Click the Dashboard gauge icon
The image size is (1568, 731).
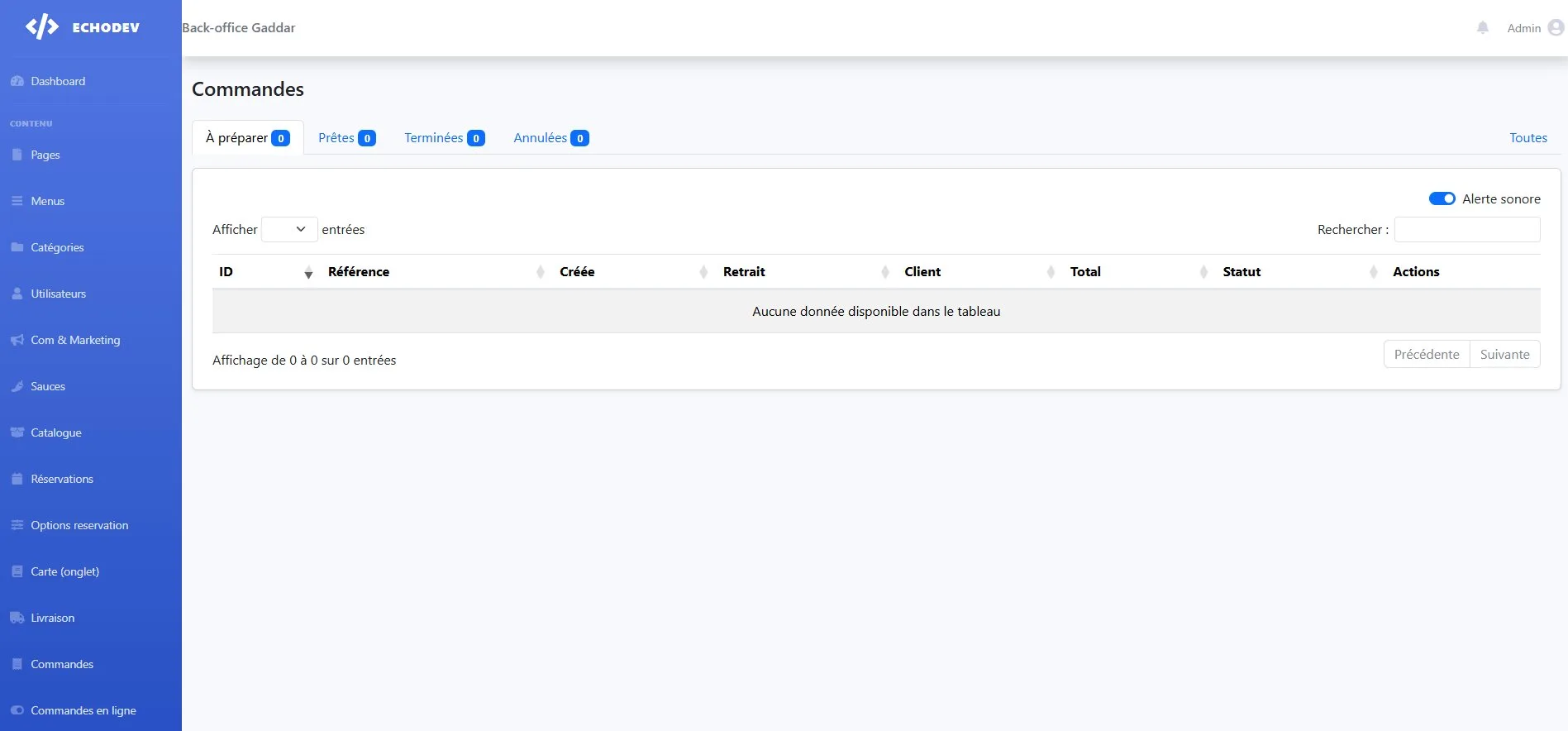click(x=17, y=81)
